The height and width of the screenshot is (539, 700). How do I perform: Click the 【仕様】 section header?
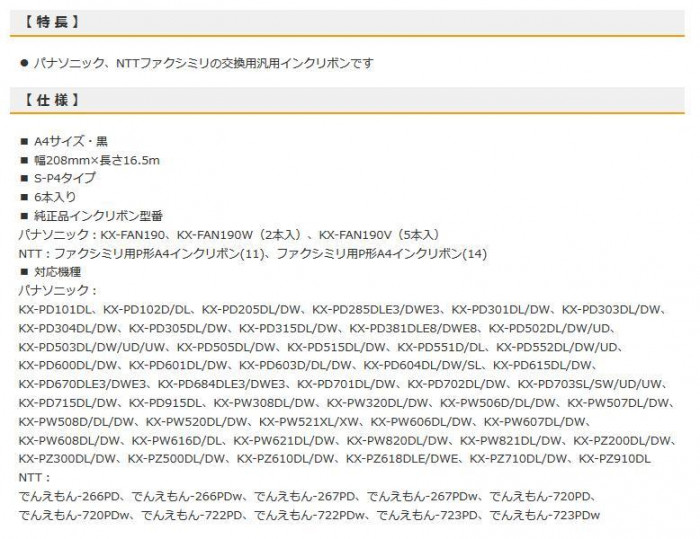(51, 100)
